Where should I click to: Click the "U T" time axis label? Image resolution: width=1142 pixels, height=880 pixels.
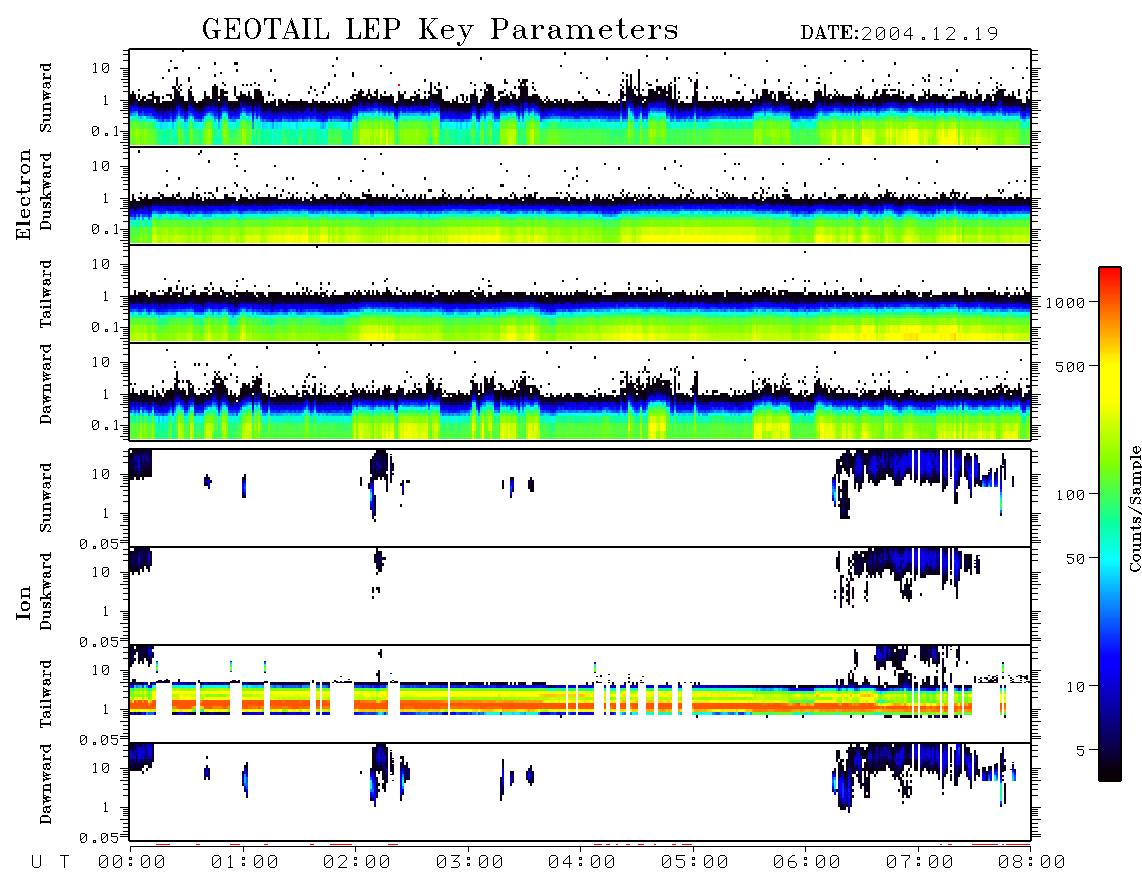coord(50,863)
